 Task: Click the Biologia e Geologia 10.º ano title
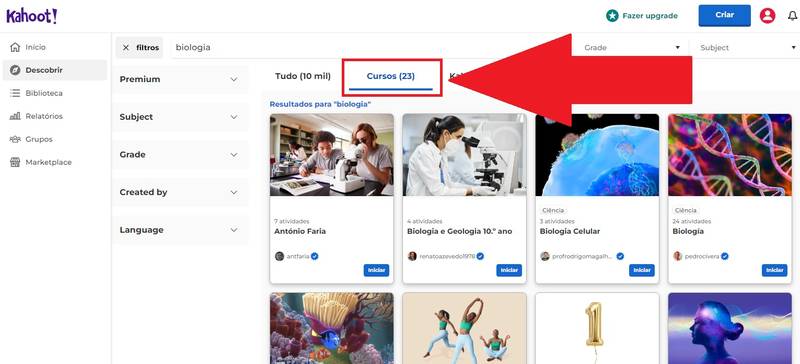(459, 231)
